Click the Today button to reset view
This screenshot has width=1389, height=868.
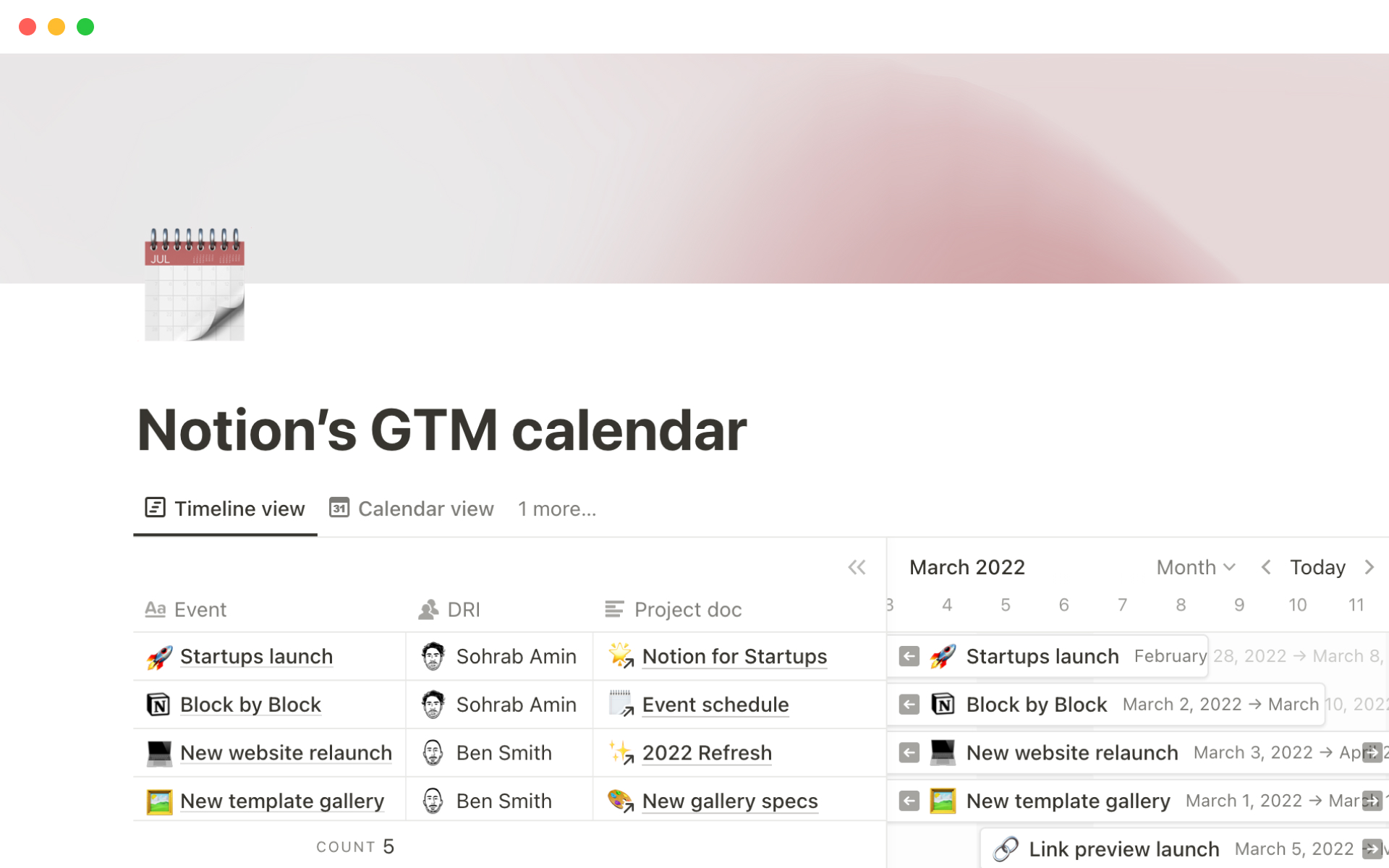pyautogui.click(x=1317, y=567)
